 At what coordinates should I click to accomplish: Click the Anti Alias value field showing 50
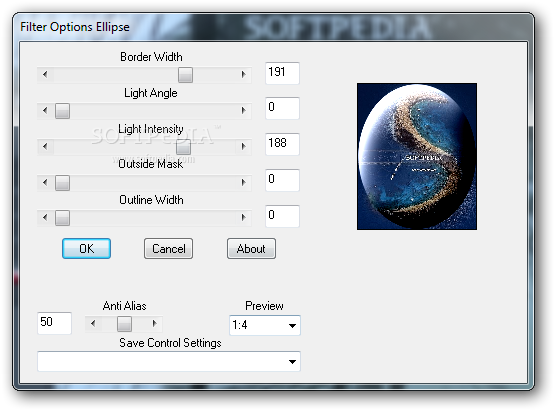pos(55,323)
